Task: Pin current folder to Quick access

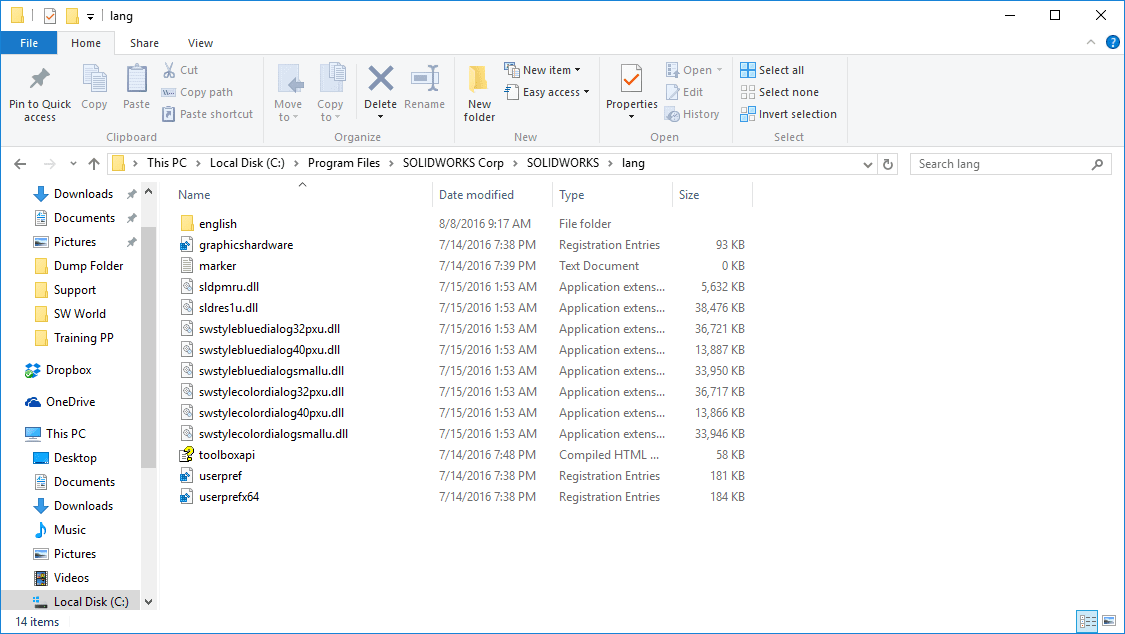Action: (x=39, y=90)
